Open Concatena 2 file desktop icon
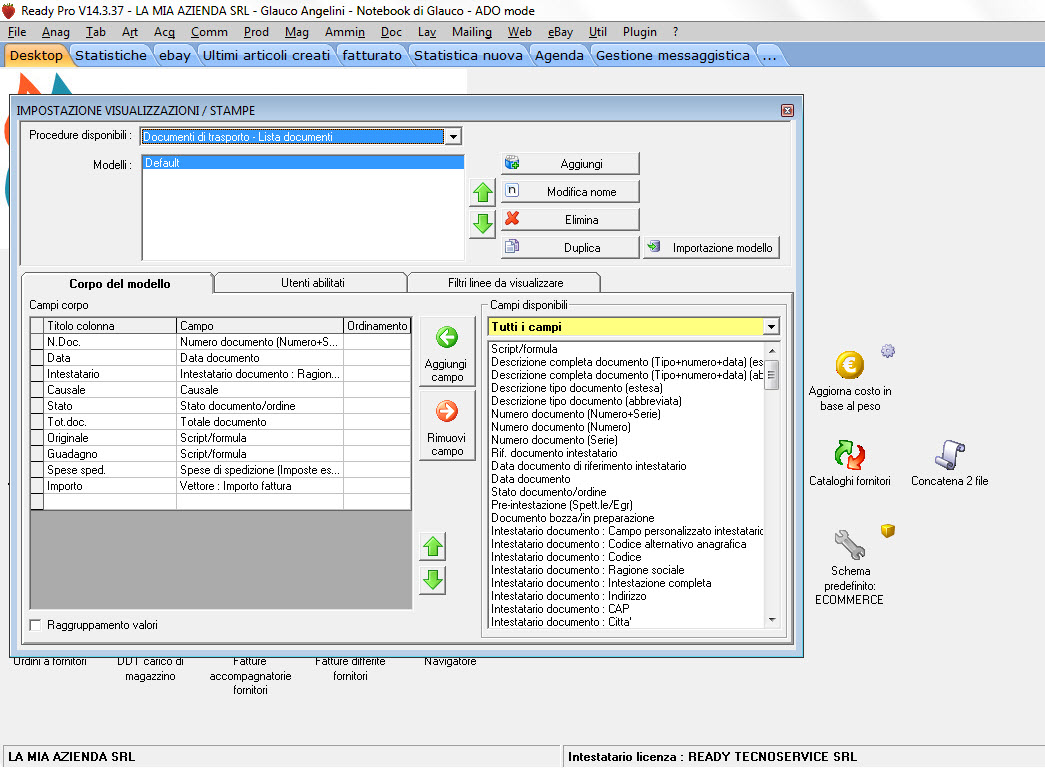This screenshot has height=768, width=1045. 949,456
